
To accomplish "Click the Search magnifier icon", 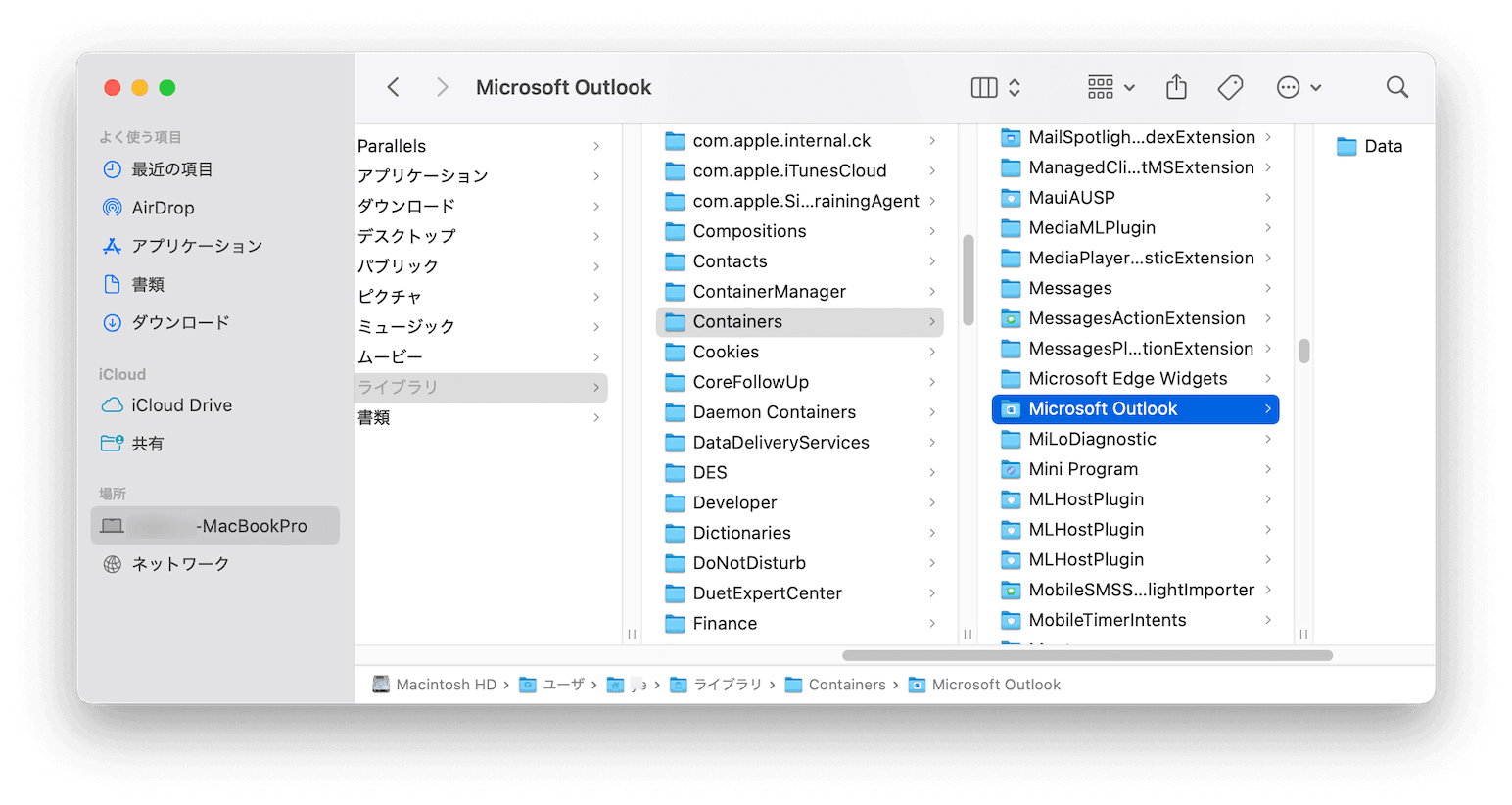I will tap(1397, 88).
